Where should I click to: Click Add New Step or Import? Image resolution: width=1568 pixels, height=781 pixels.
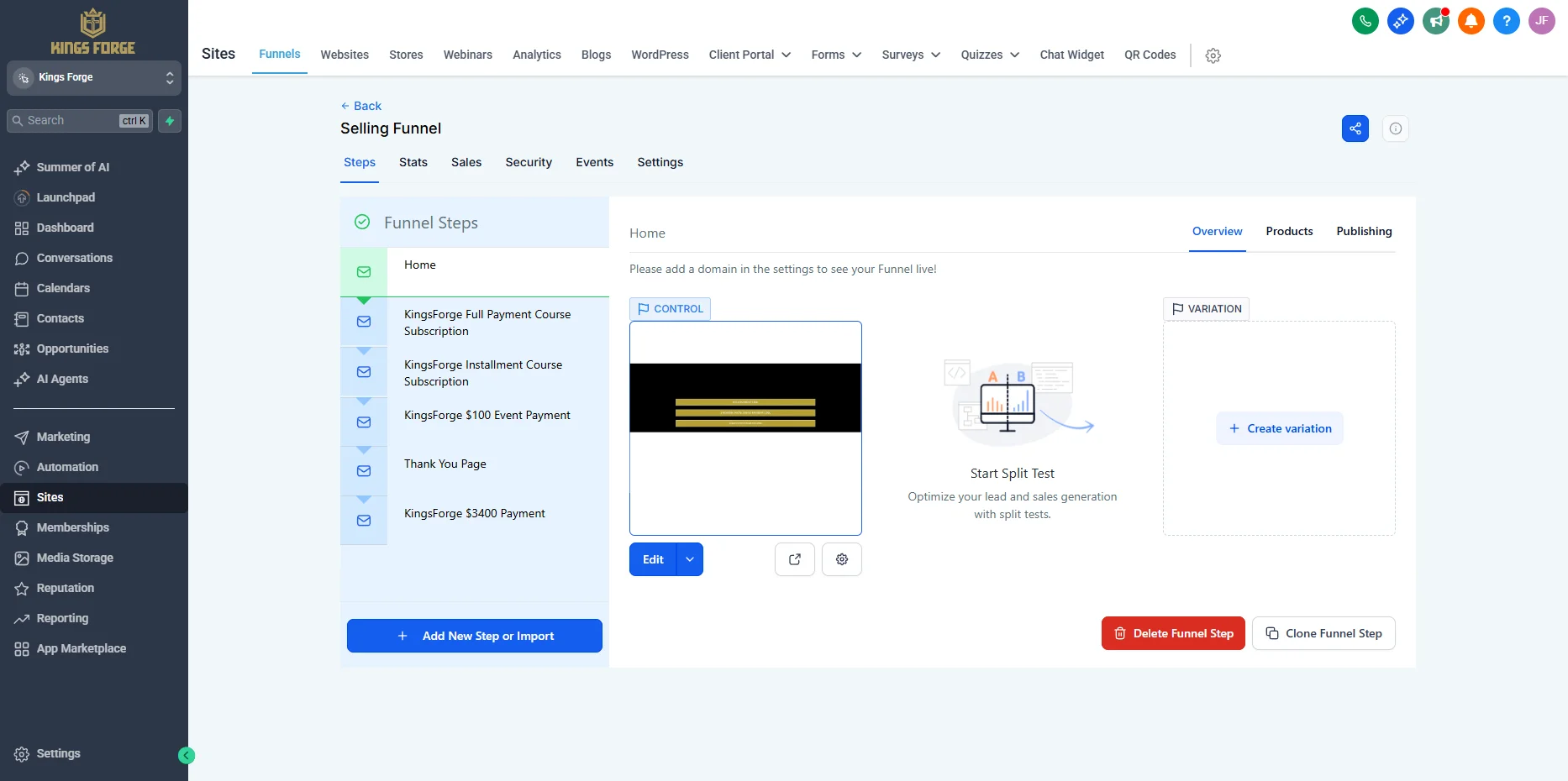click(475, 636)
